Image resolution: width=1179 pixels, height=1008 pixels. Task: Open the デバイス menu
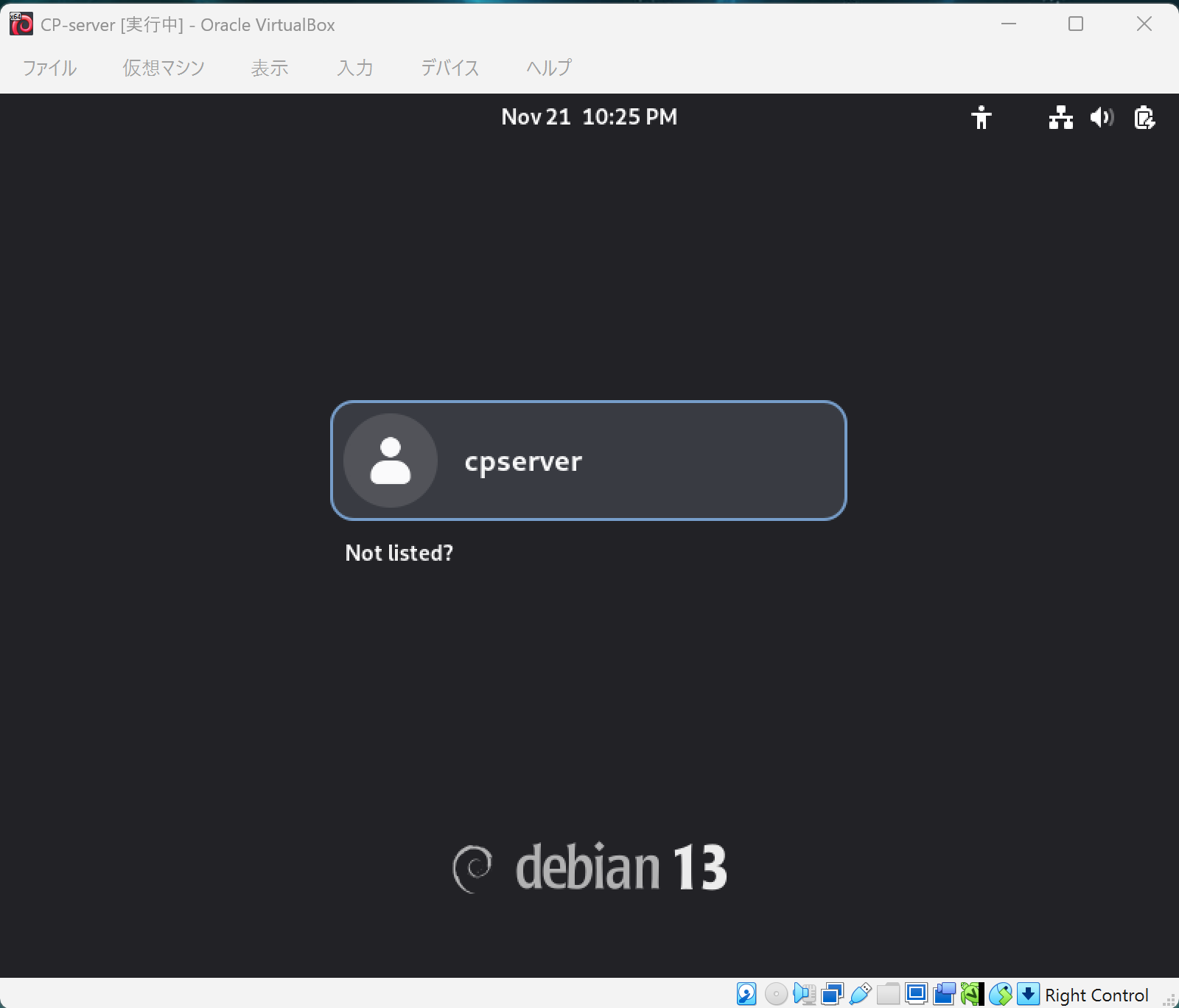click(450, 68)
